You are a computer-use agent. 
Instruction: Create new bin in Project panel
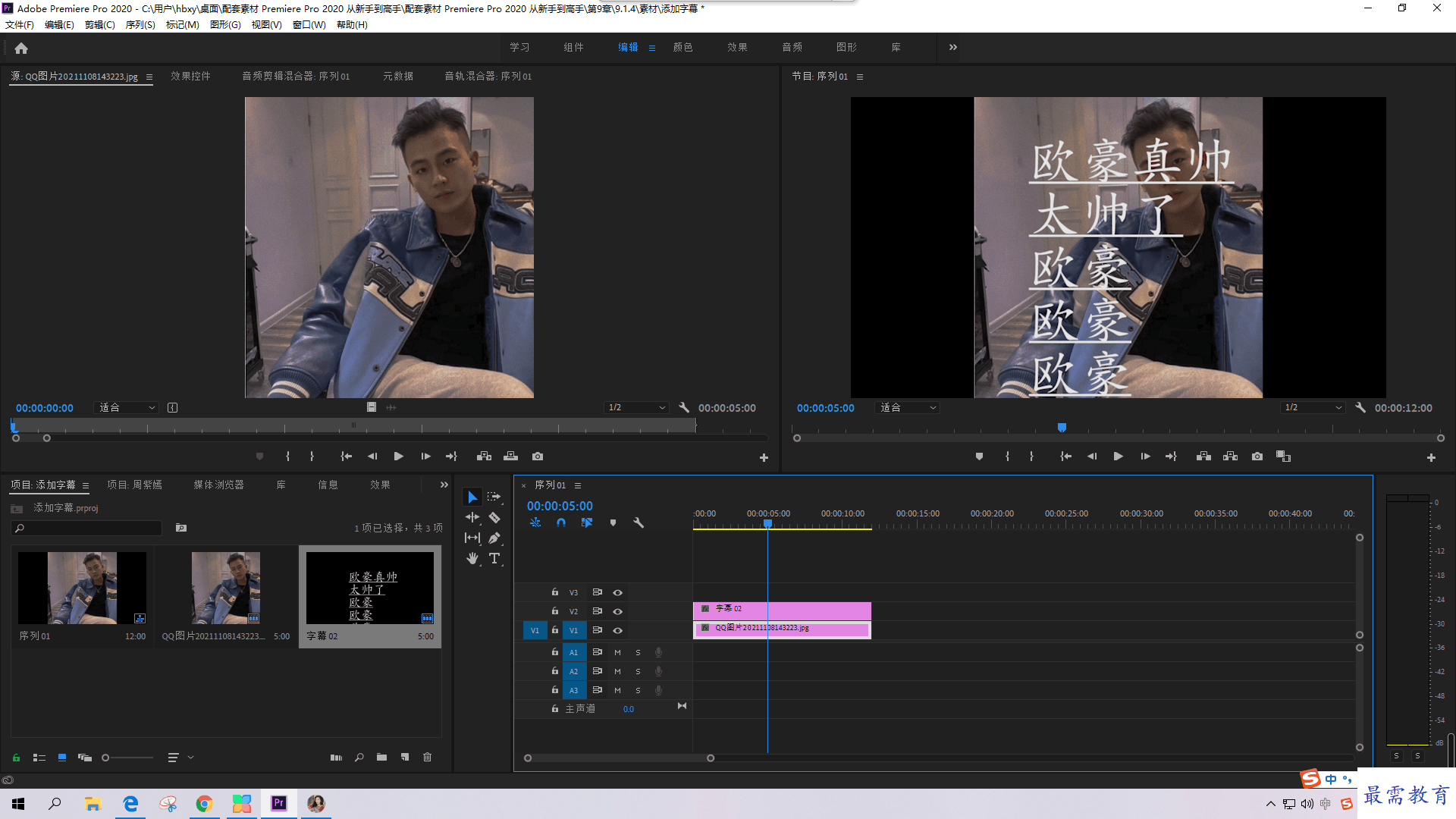[x=381, y=757]
